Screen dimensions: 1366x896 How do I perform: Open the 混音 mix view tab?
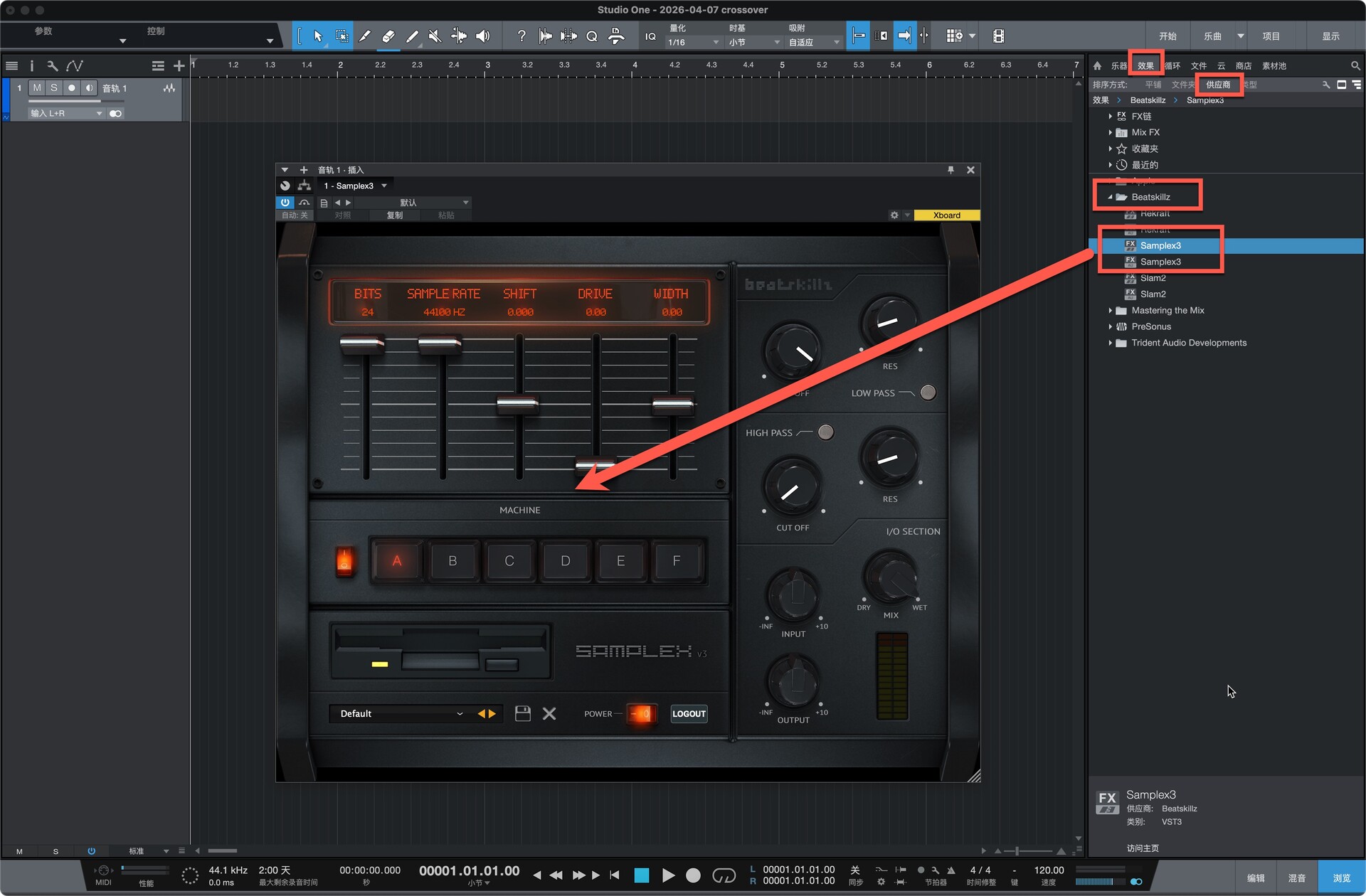click(x=1296, y=878)
